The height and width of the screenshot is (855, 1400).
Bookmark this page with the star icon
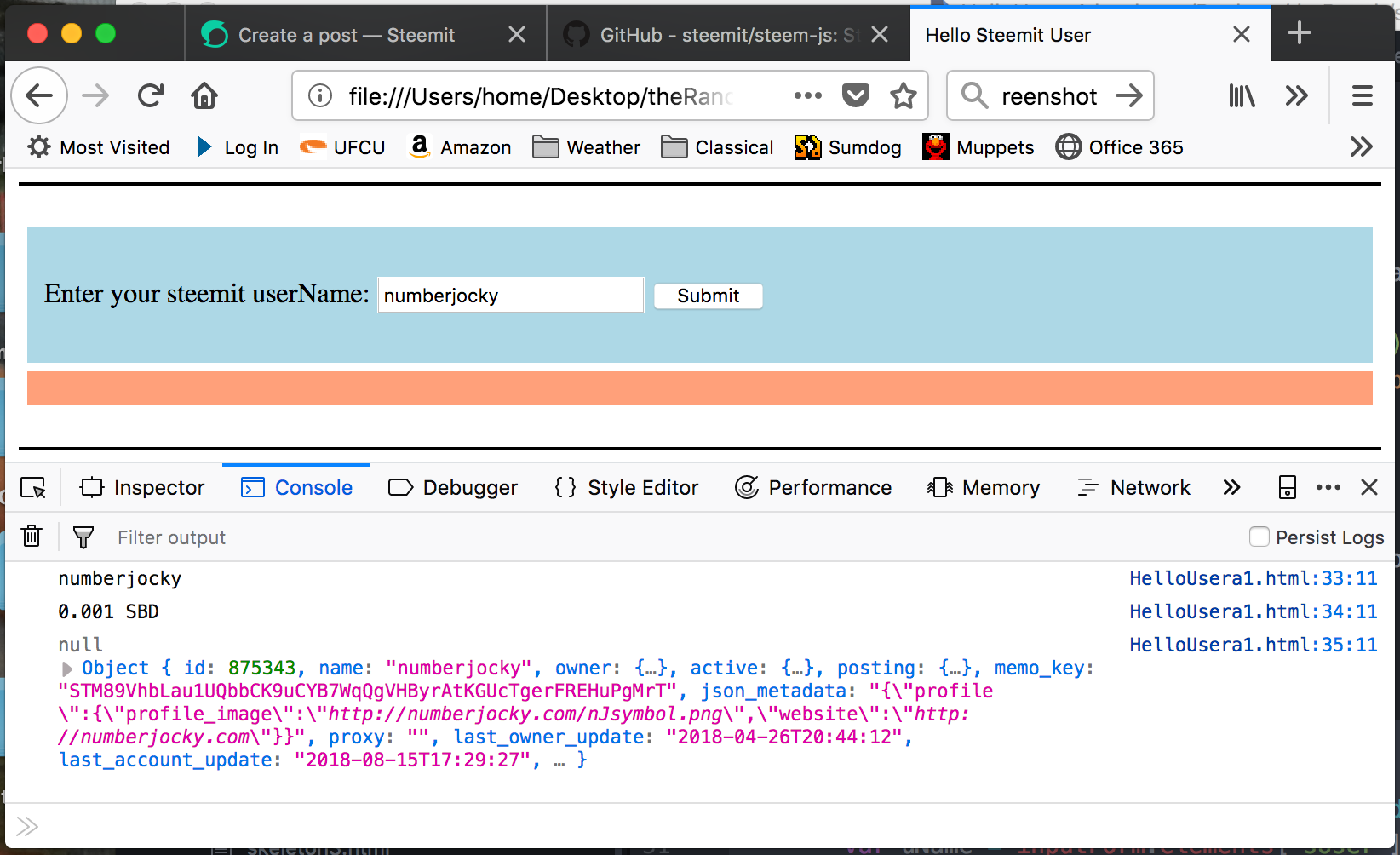tap(903, 95)
